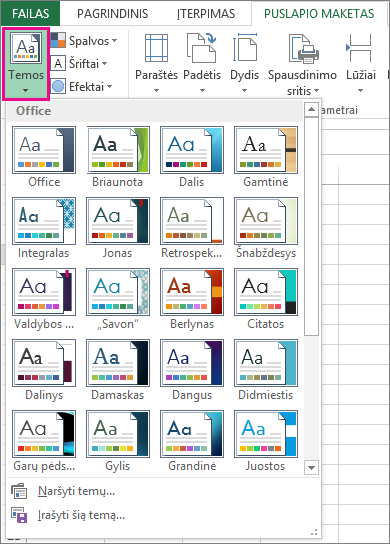This screenshot has width=390, height=544.
Task: Apply the Dangus theme
Action: 192,370
